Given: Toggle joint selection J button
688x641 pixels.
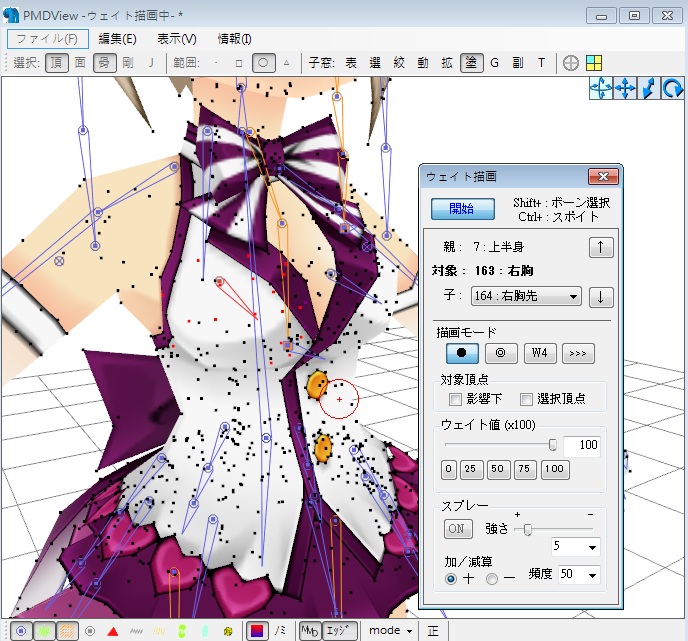Looking at the screenshot, I should tap(151, 63).
